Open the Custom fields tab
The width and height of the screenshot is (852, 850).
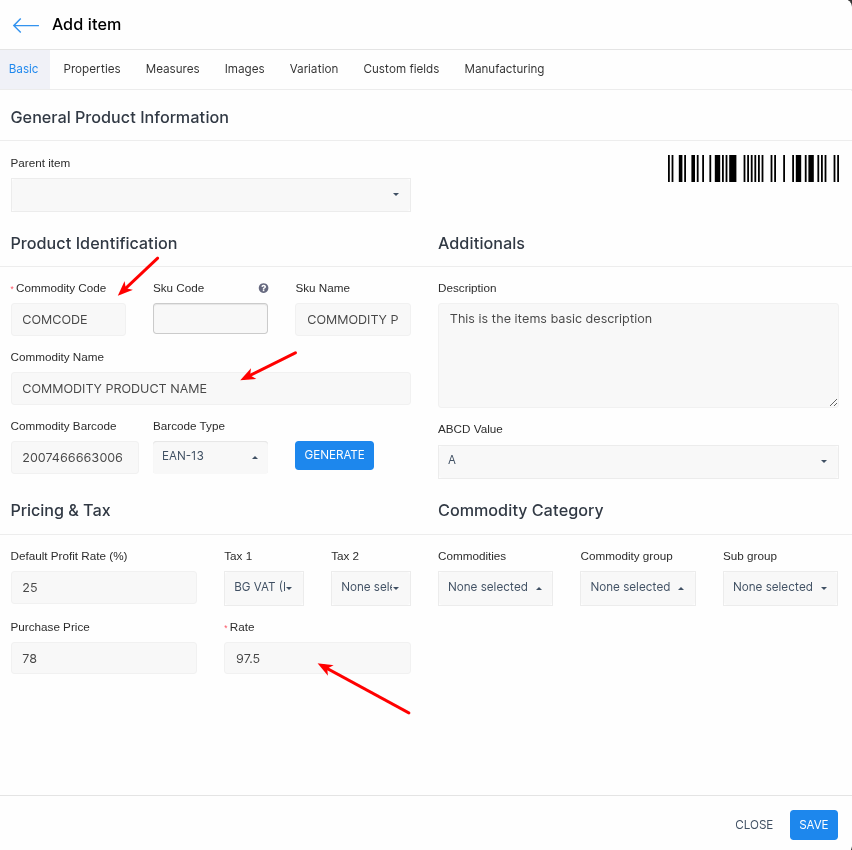pyautogui.click(x=401, y=69)
